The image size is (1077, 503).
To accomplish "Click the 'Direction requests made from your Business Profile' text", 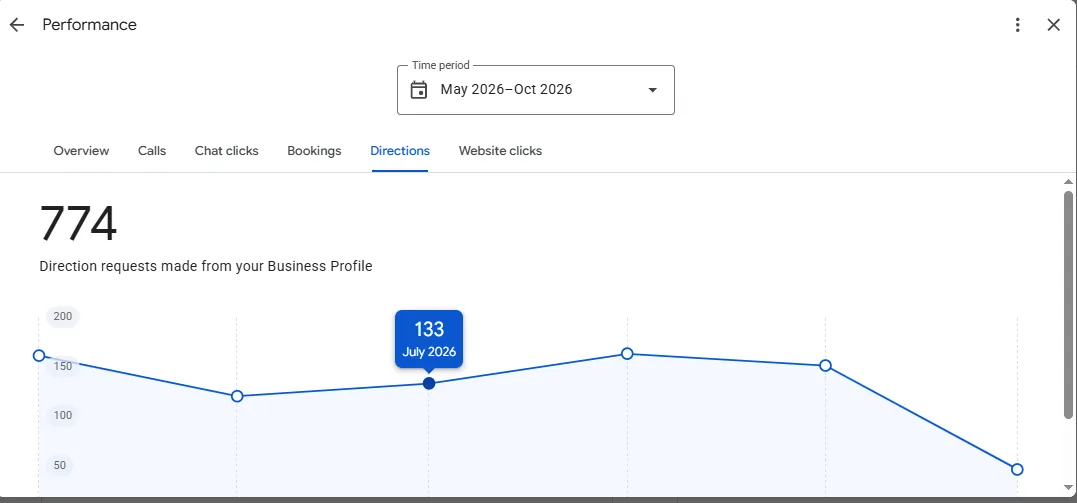I will tap(206, 267).
